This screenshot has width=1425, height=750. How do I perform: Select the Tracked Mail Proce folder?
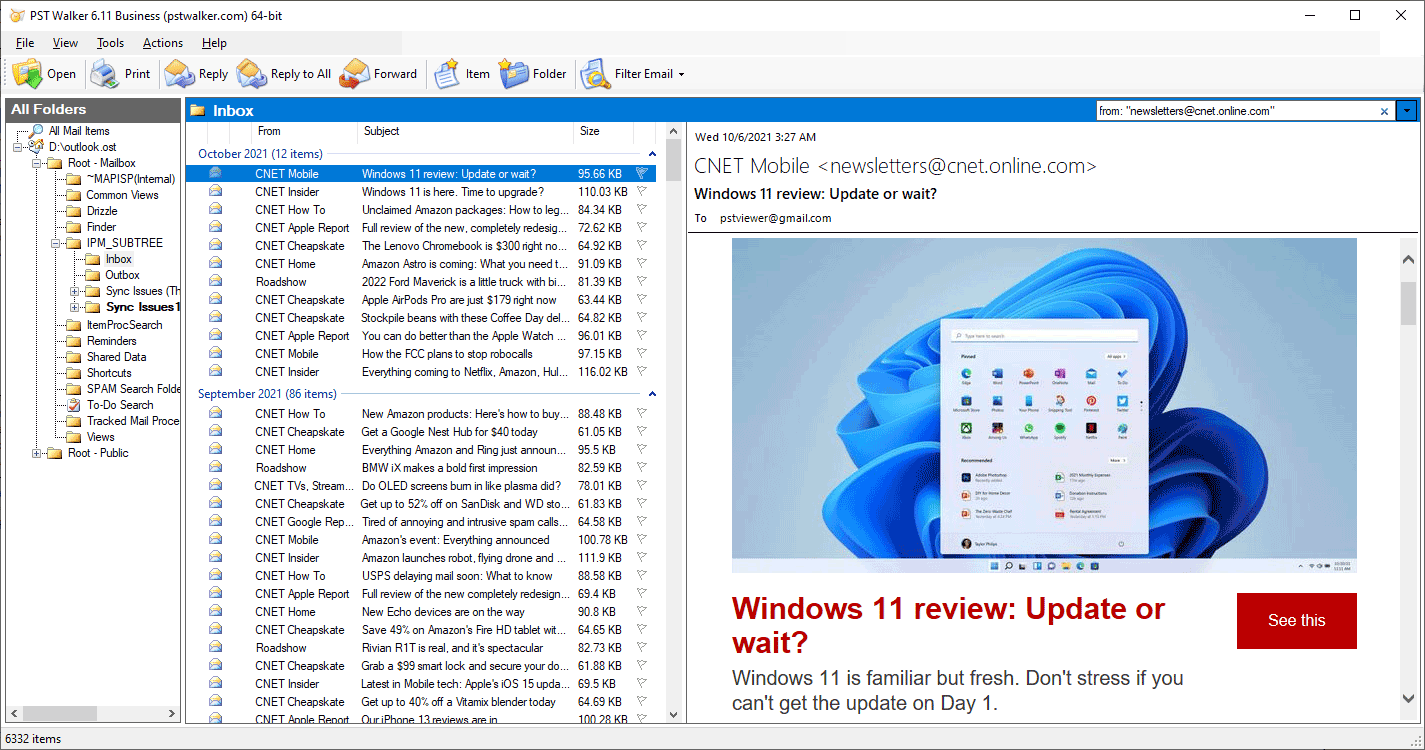(133, 421)
